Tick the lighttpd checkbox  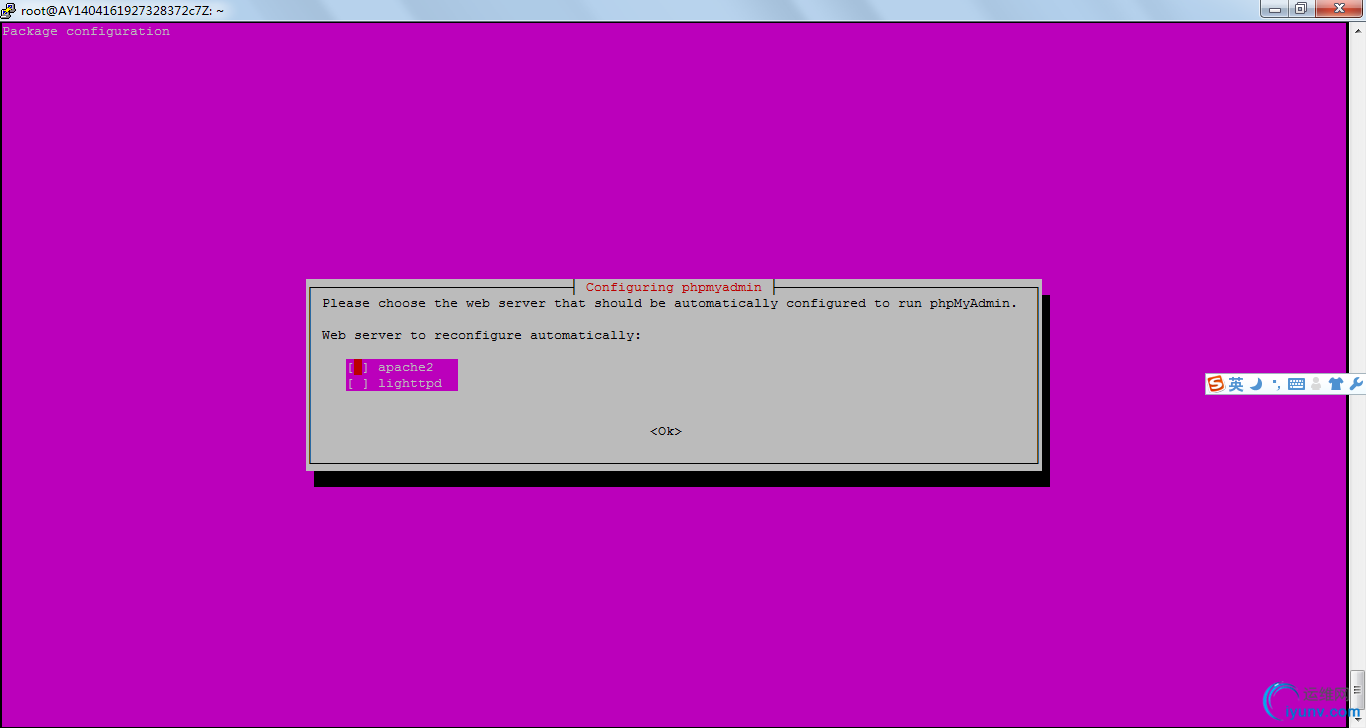(358, 384)
